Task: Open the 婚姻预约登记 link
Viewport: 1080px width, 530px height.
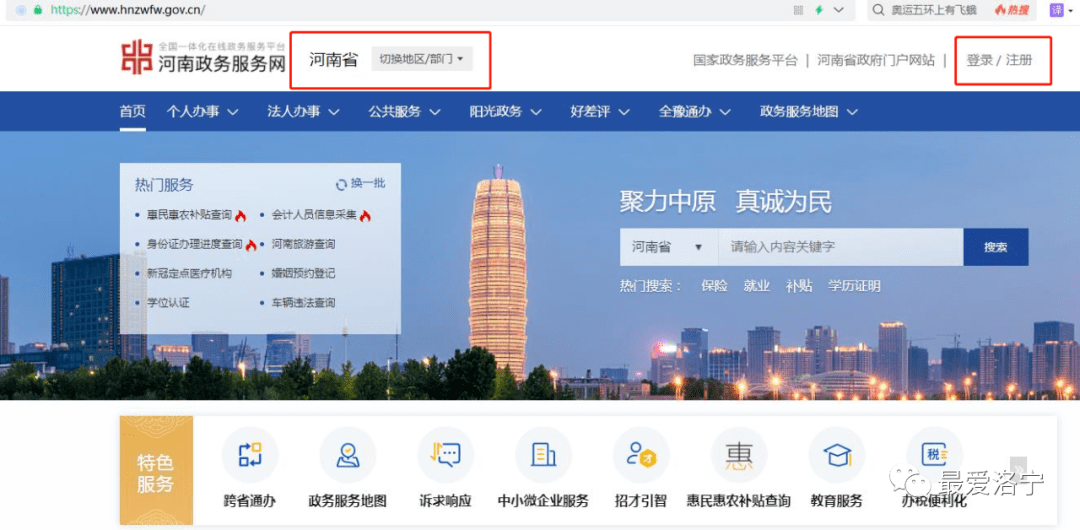Action: tap(303, 273)
